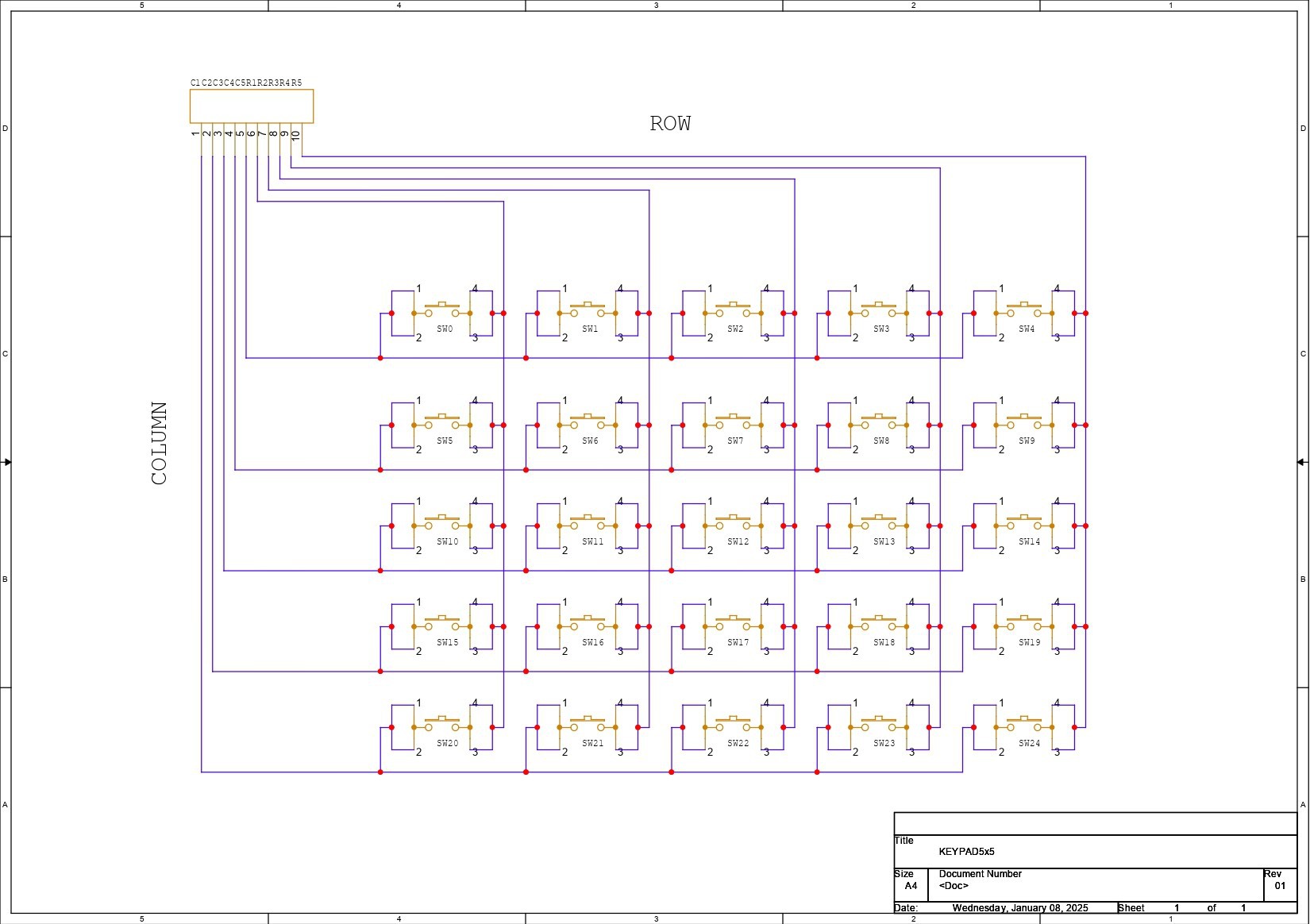
Task: Select the SW19 pushbutton switch symbol
Action: [1024, 627]
